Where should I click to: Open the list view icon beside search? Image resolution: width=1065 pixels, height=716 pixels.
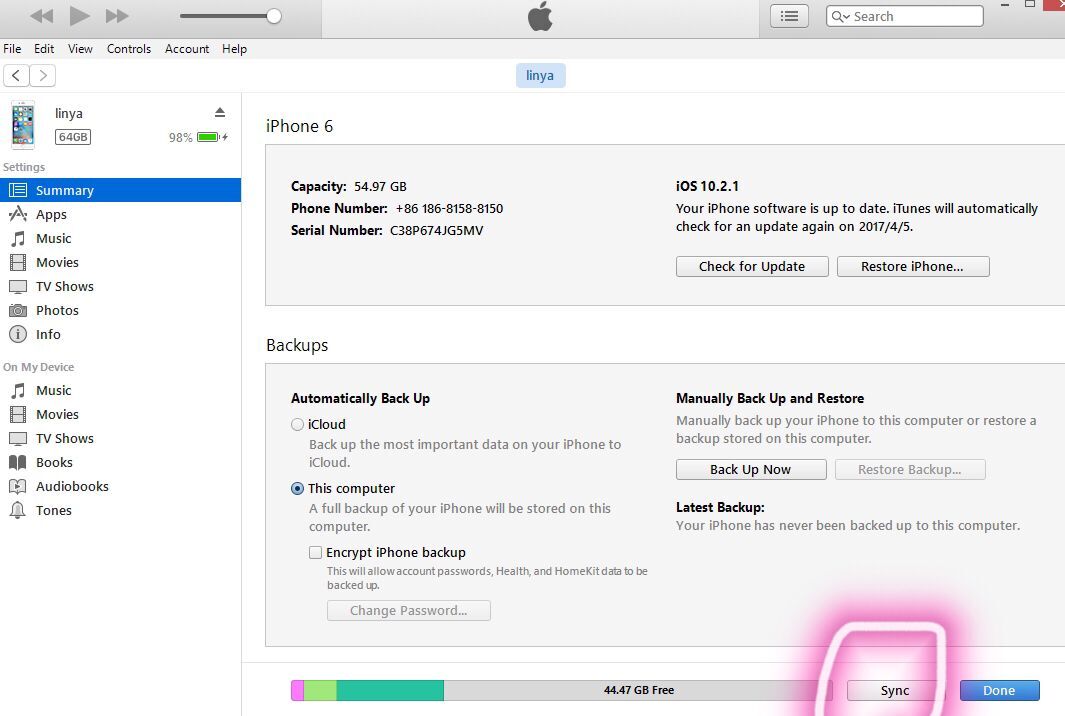[789, 16]
